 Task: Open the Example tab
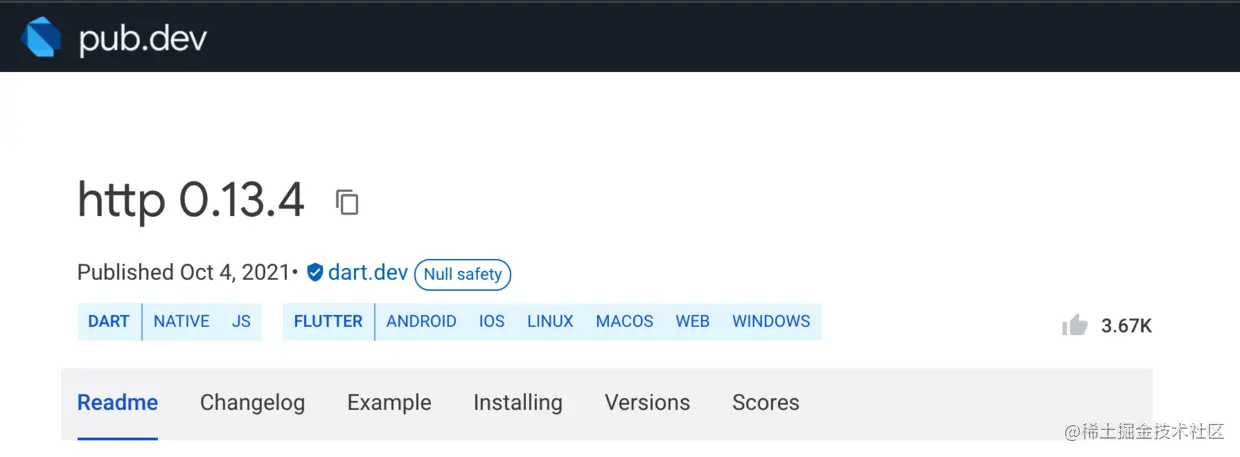point(389,403)
